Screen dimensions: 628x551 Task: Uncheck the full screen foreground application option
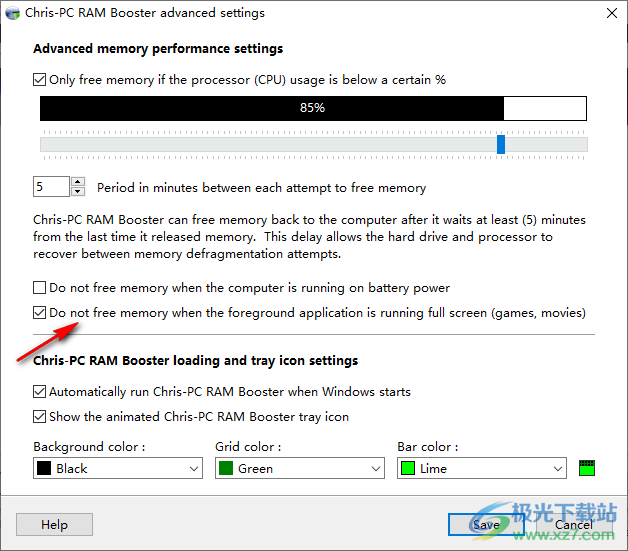[x=40, y=313]
